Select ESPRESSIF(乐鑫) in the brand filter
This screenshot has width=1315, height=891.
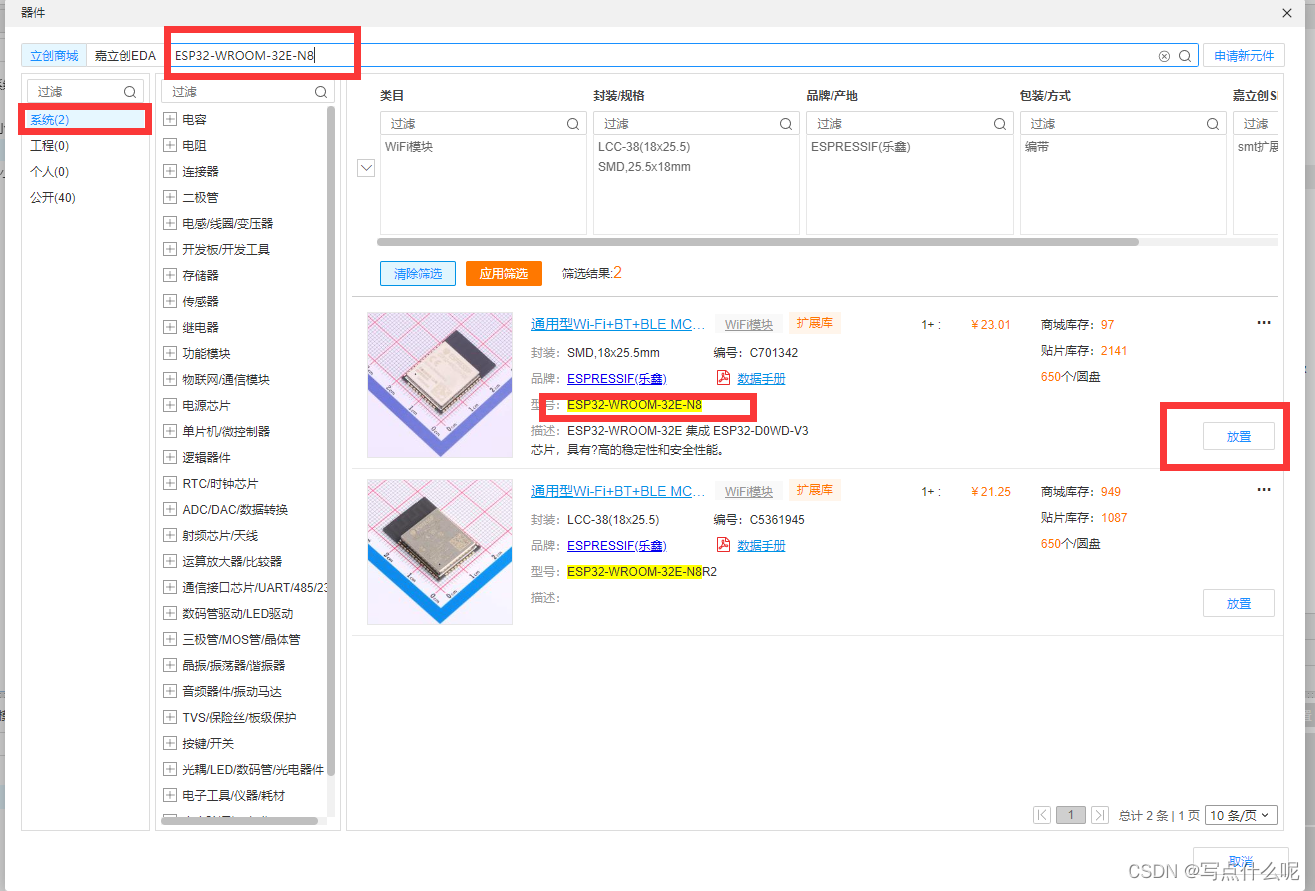861,147
